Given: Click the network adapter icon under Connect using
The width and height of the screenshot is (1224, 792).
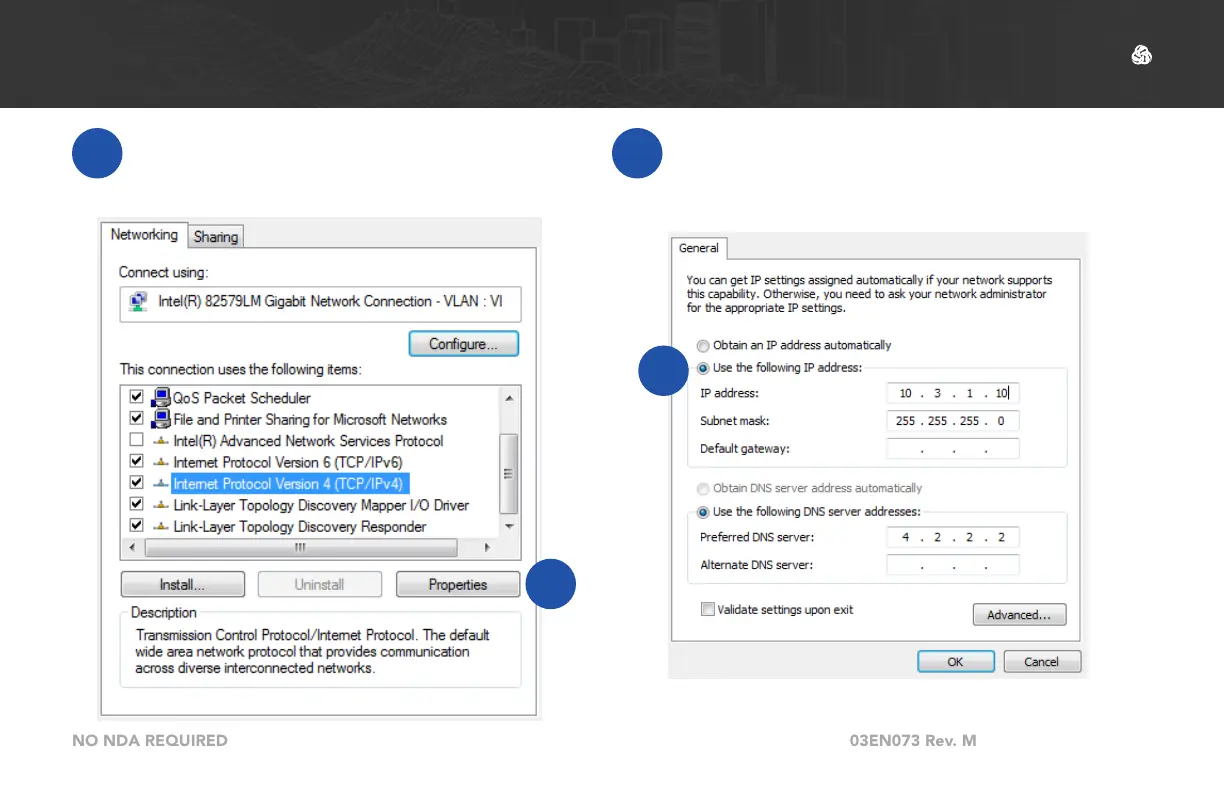Looking at the screenshot, I should coord(139,301).
